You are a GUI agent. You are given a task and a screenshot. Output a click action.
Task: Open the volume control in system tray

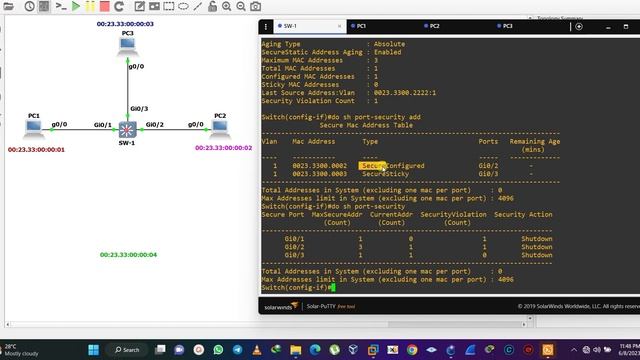click(597, 350)
